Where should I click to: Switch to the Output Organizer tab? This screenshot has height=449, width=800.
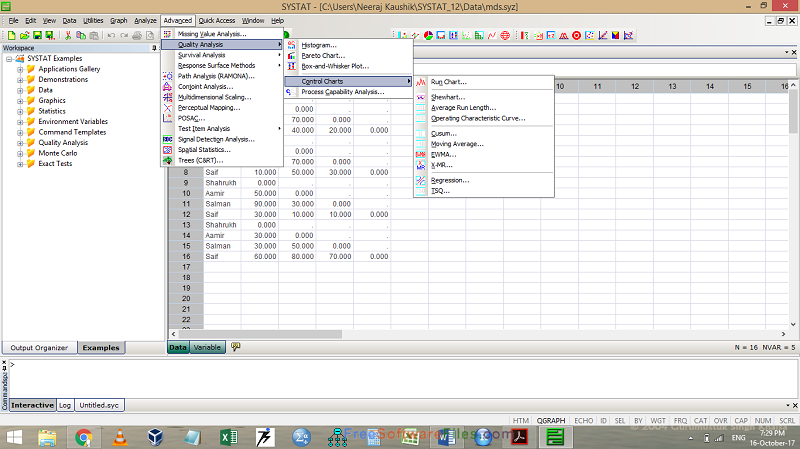pos(39,347)
